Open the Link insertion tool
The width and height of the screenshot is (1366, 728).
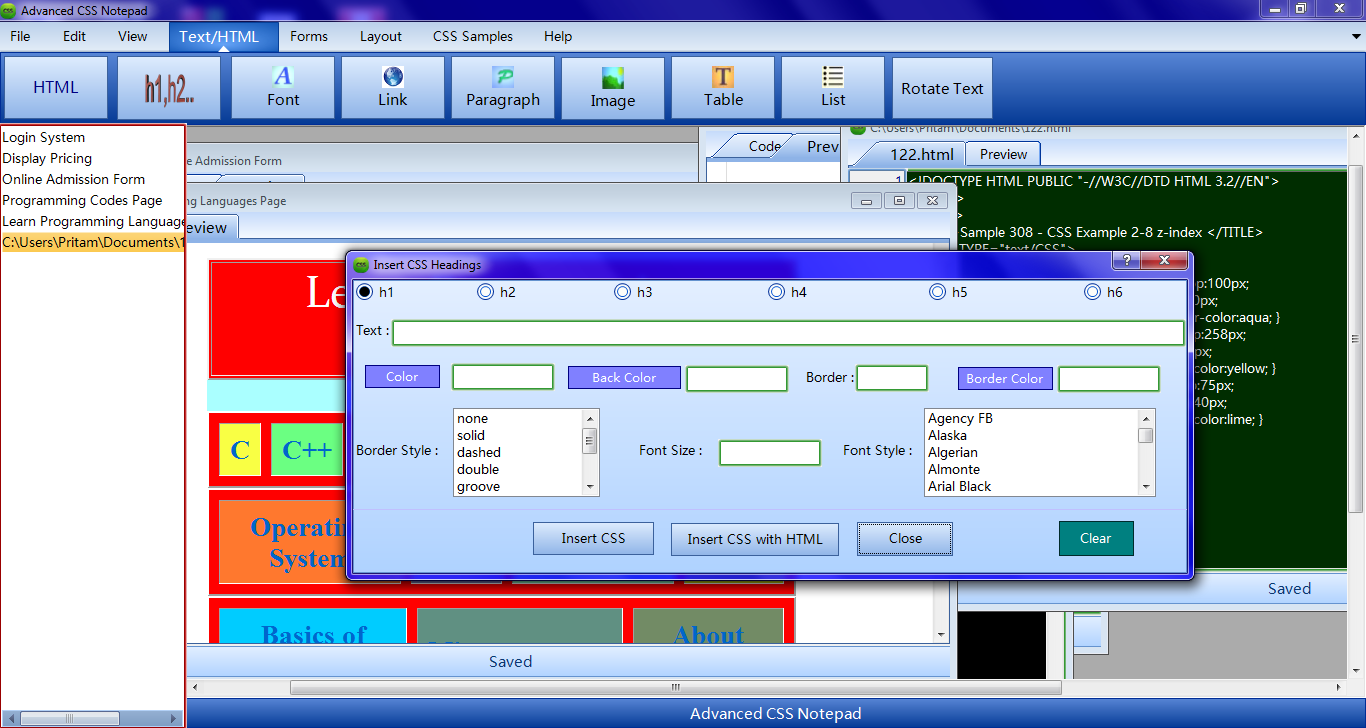392,87
